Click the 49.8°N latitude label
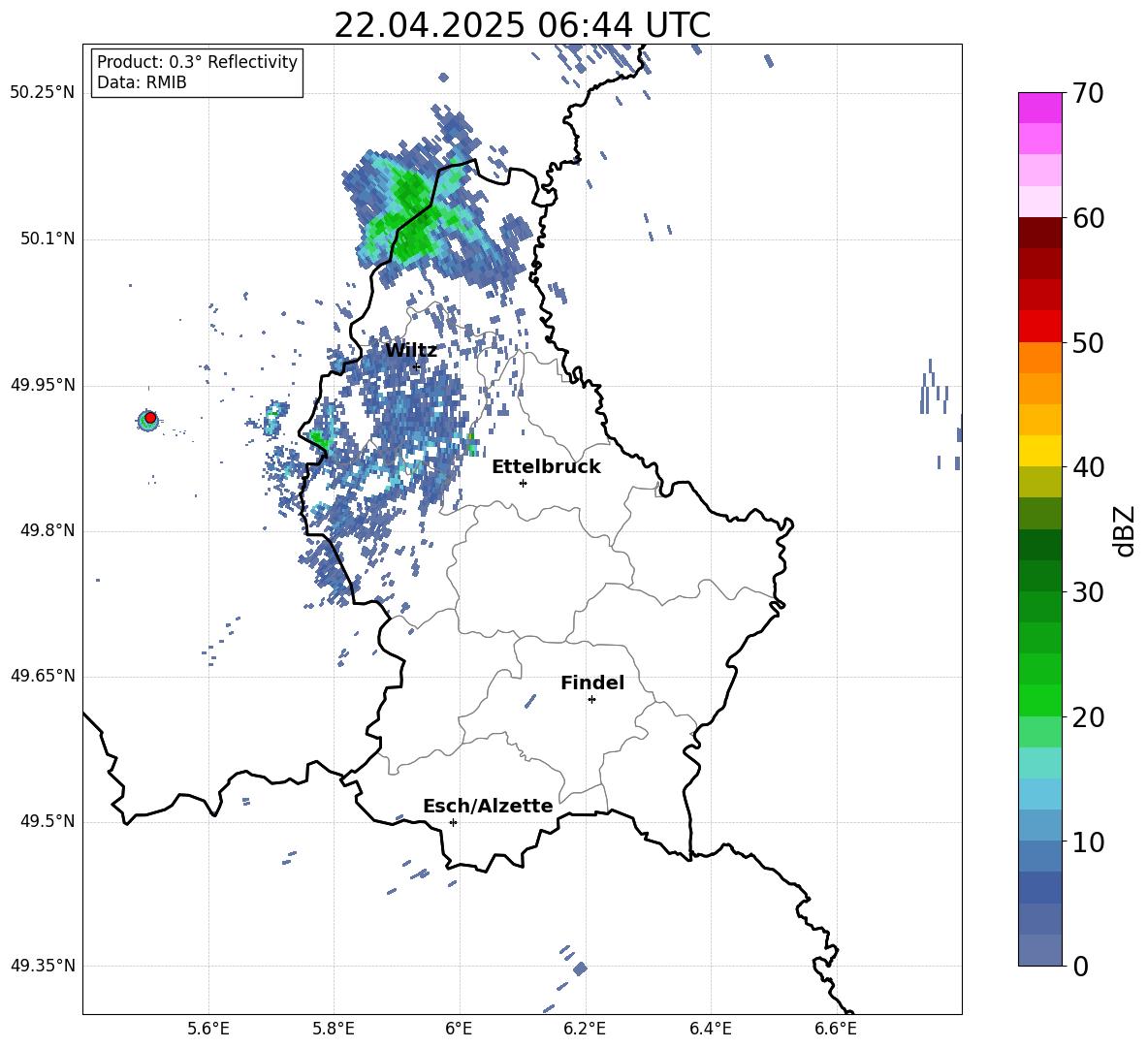The image size is (1148, 1048). 48,530
